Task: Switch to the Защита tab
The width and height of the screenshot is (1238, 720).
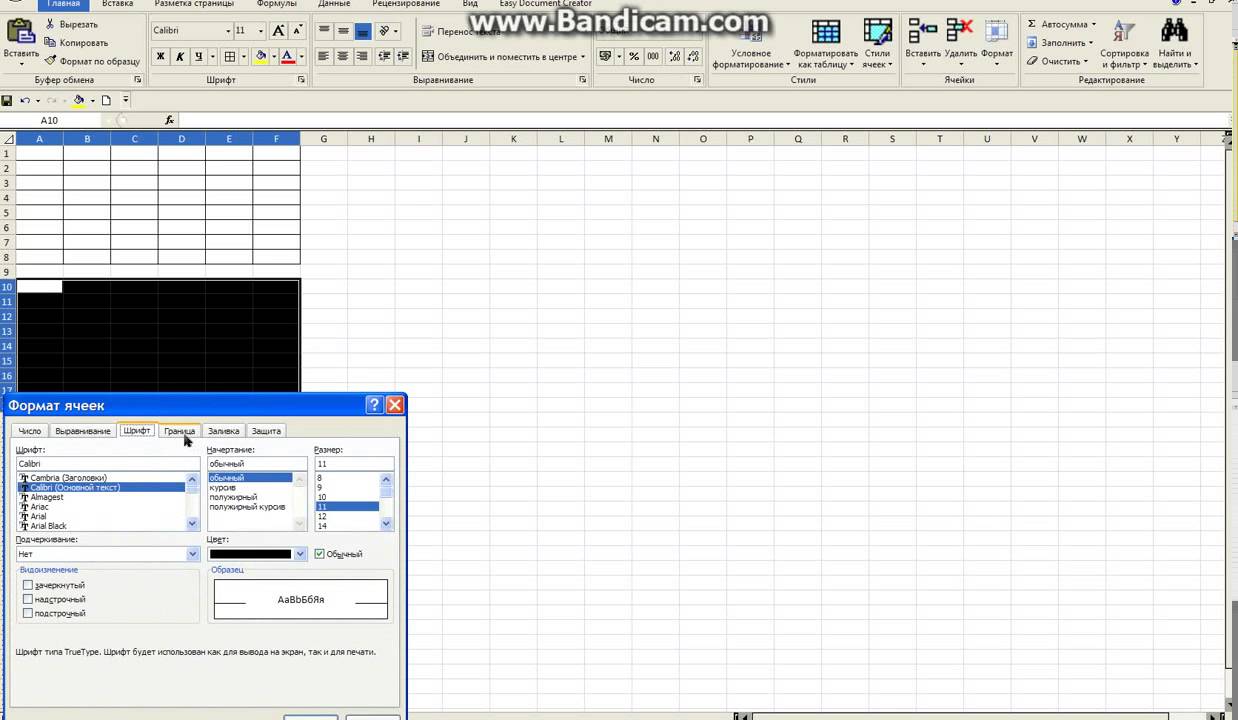Action: [266, 431]
